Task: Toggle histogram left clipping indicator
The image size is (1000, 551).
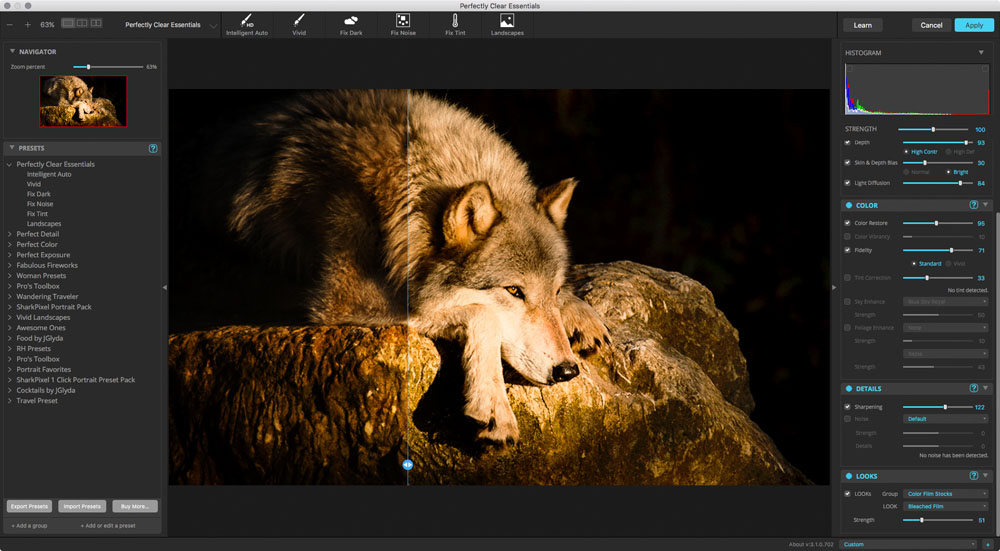Action: coord(849,68)
